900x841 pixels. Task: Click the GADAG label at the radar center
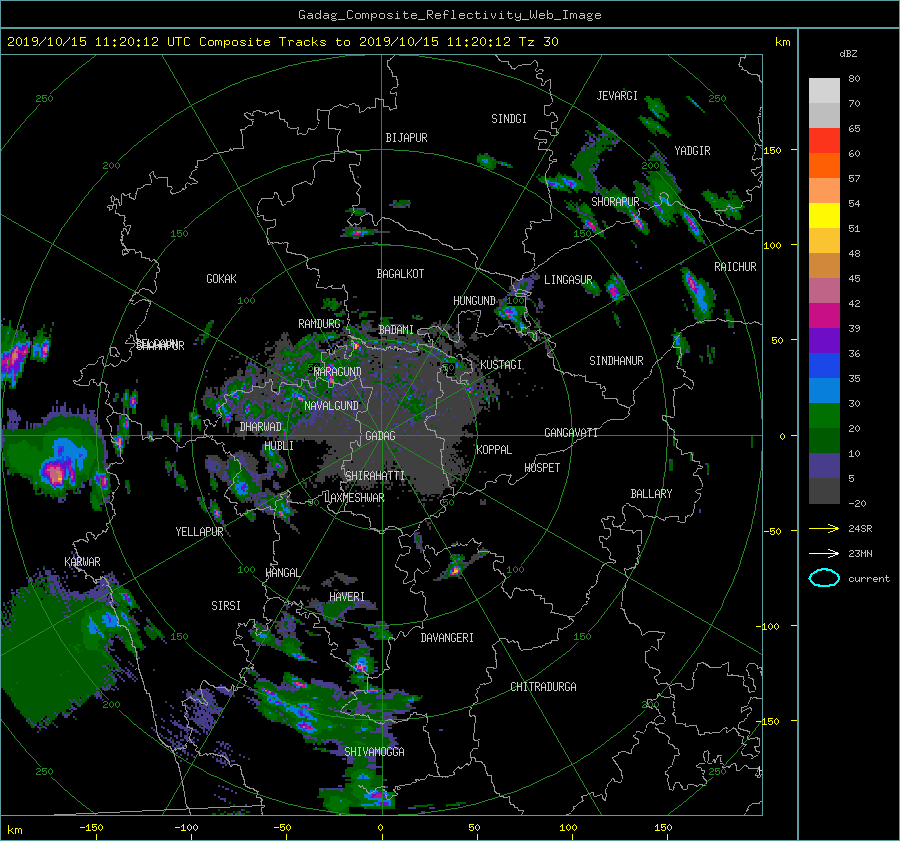point(380,436)
